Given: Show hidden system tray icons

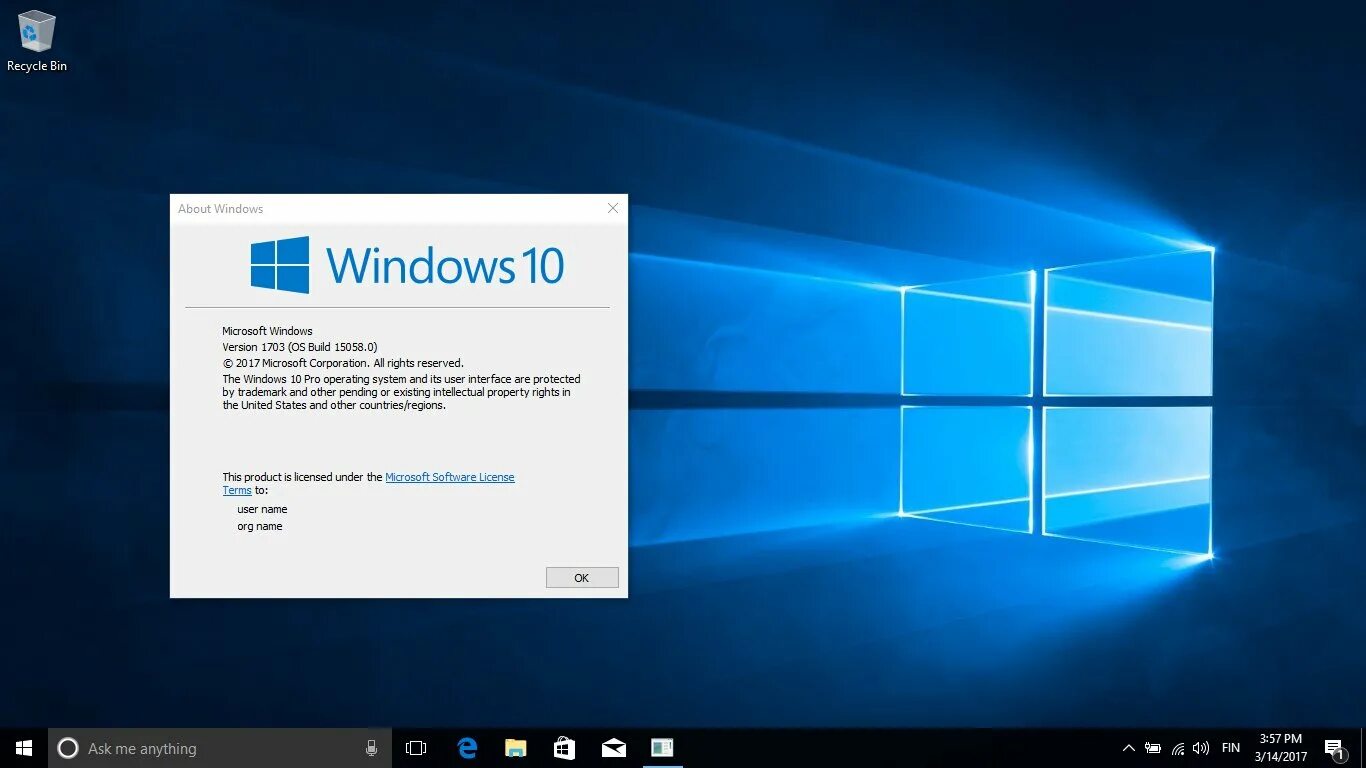Looking at the screenshot, I should (1129, 748).
